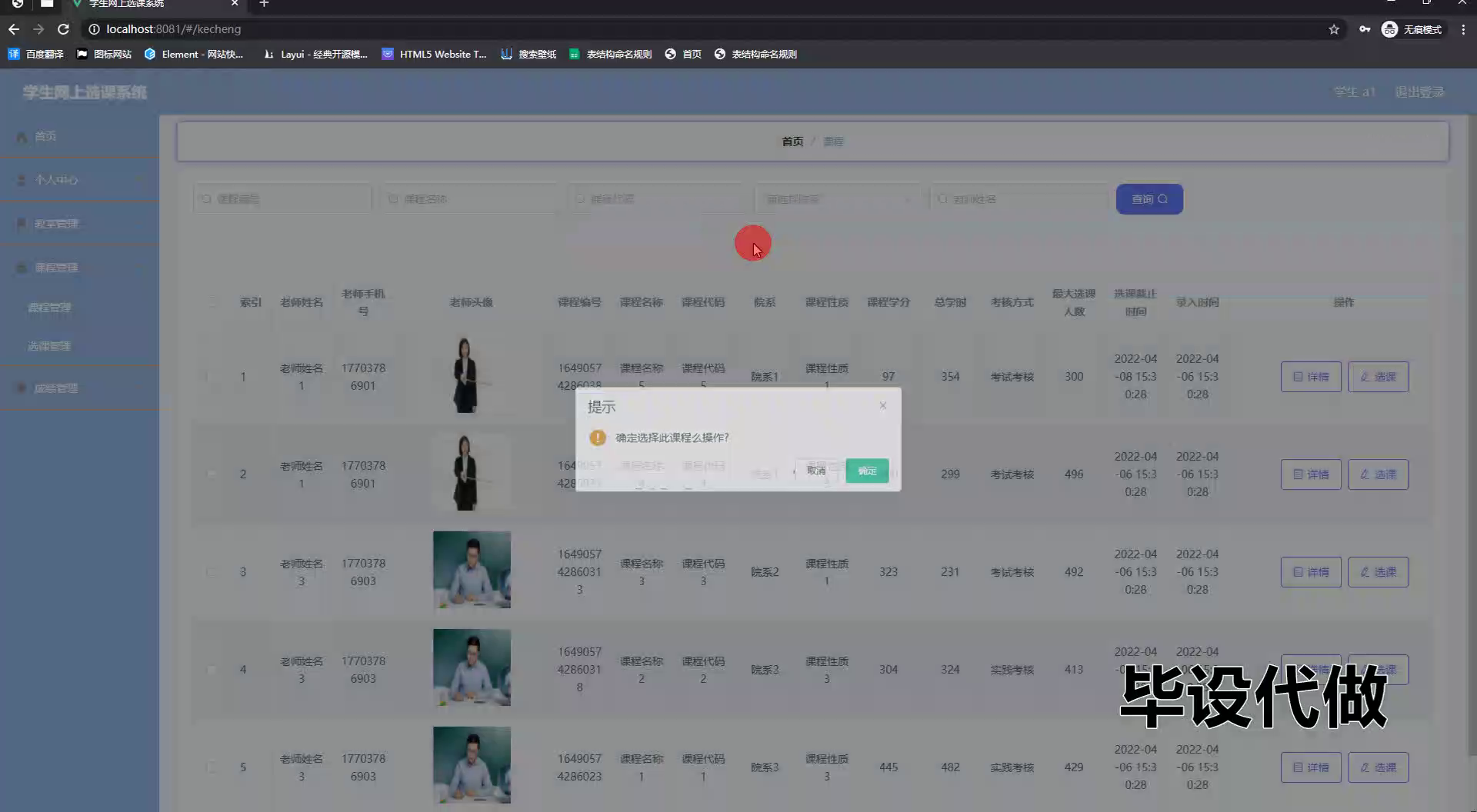Select 选课管理 in the sidebar
Viewport: 1477px width, 812px height.
click(49, 346)
